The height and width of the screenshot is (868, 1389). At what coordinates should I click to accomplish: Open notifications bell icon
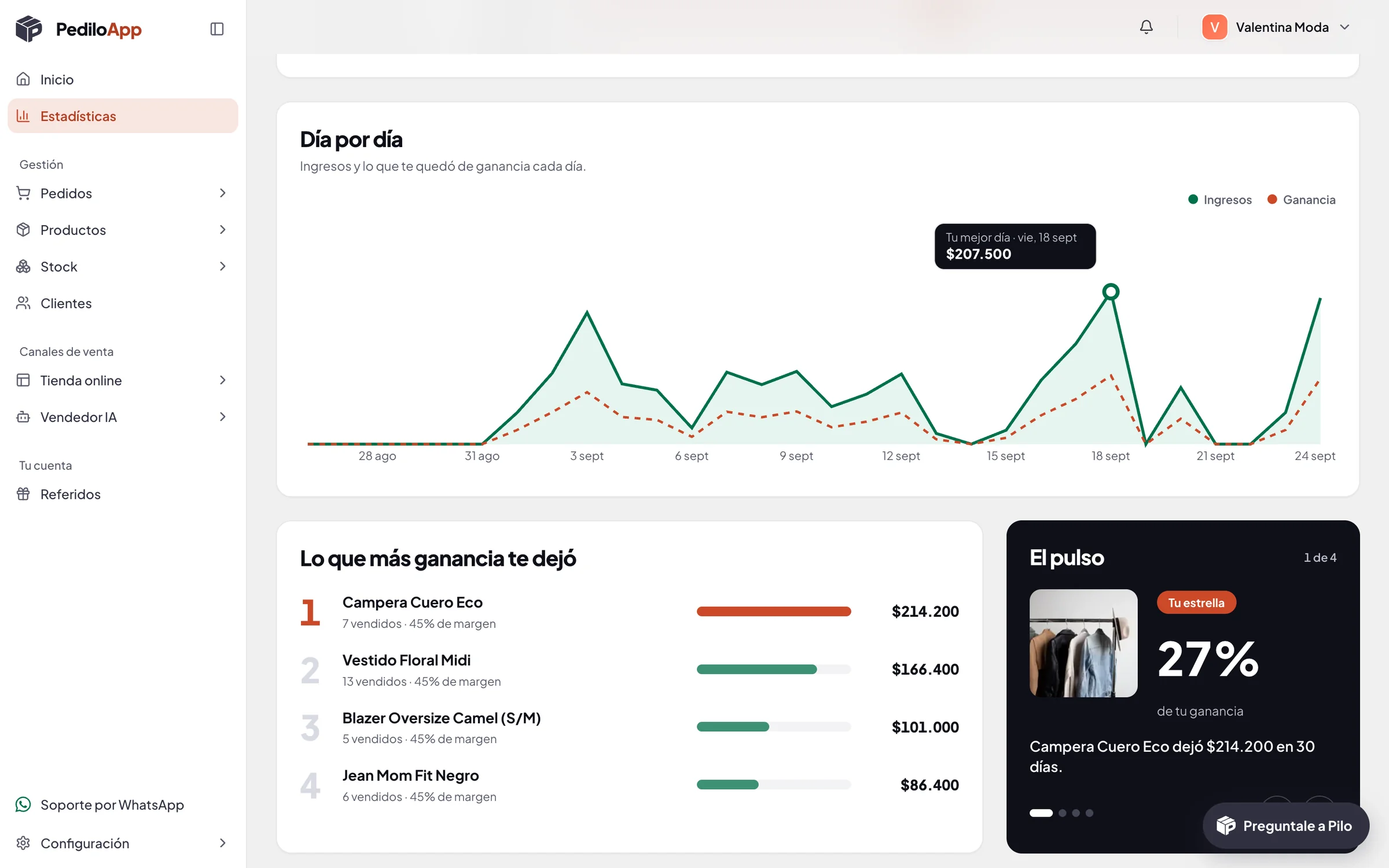(x=1146, y=27)
